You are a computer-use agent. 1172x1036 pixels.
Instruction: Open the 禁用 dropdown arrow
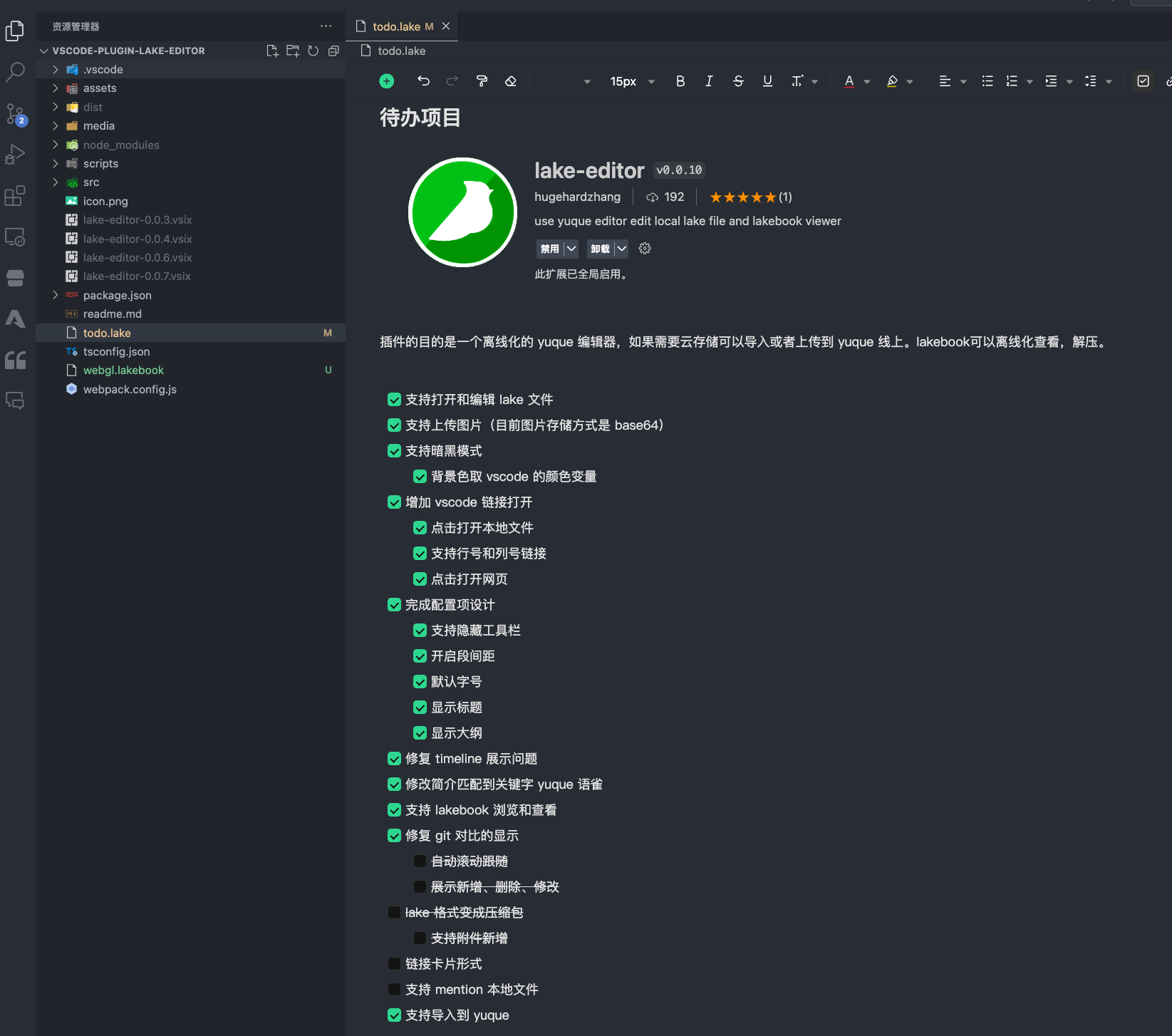(571, 249)
